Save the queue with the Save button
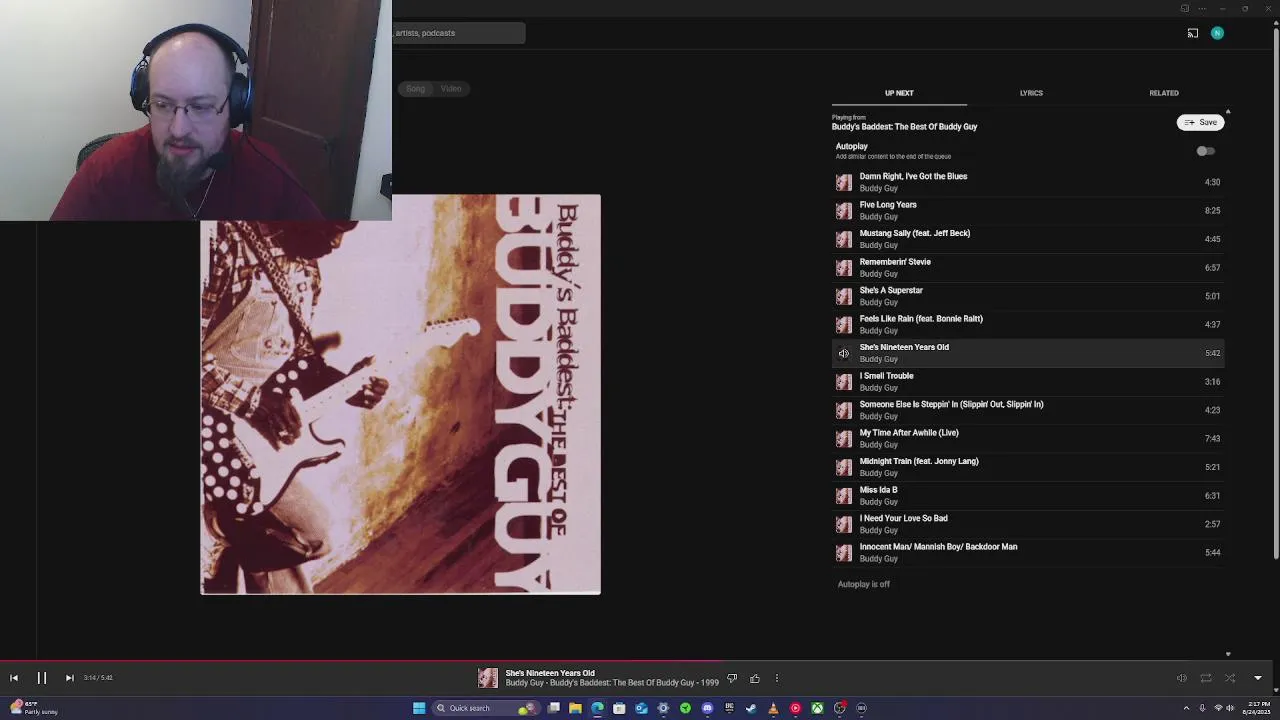The image size is (1280, 720). click(x=1201, y=122)
